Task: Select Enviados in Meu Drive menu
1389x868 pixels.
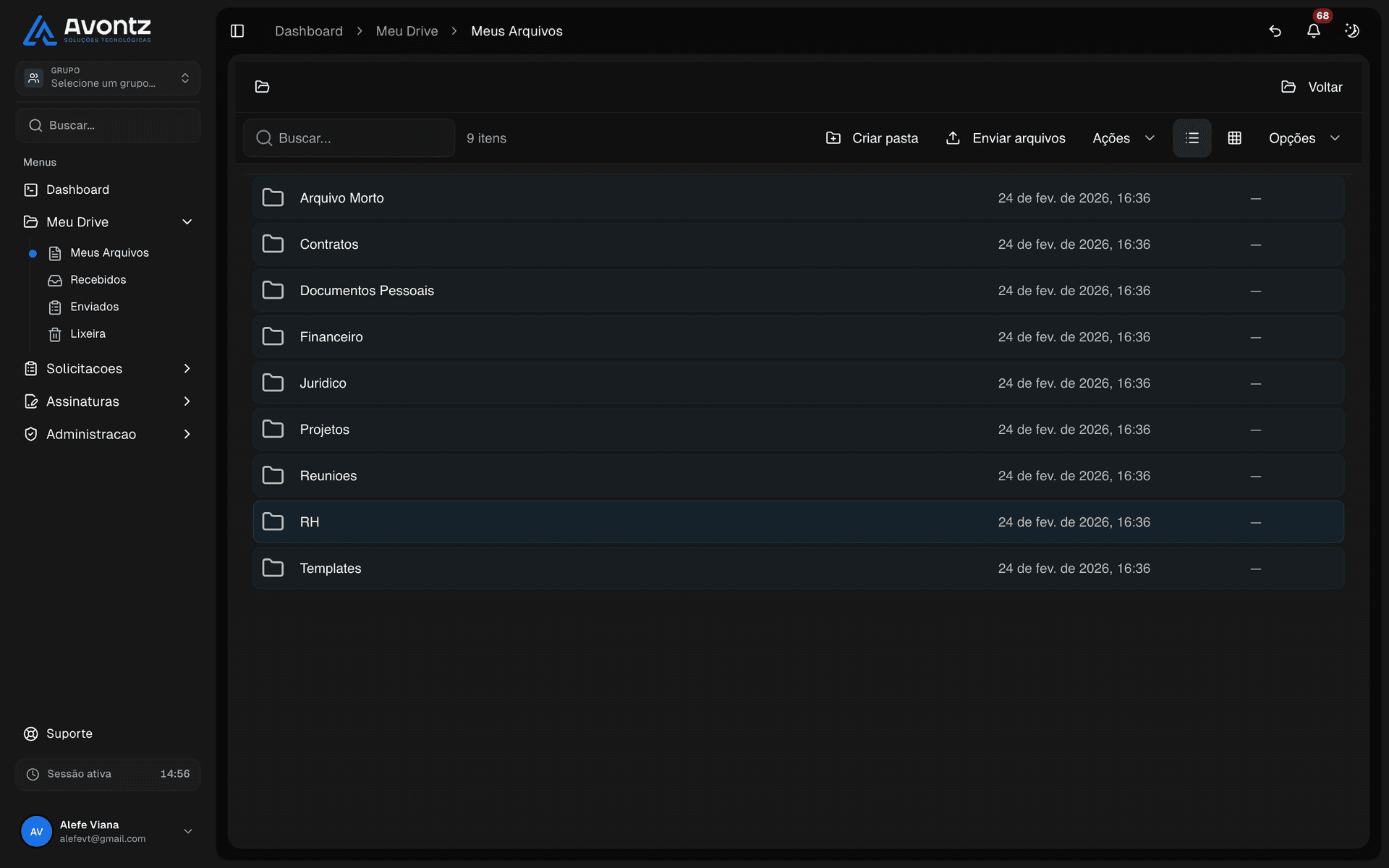Action: point(94,307)
